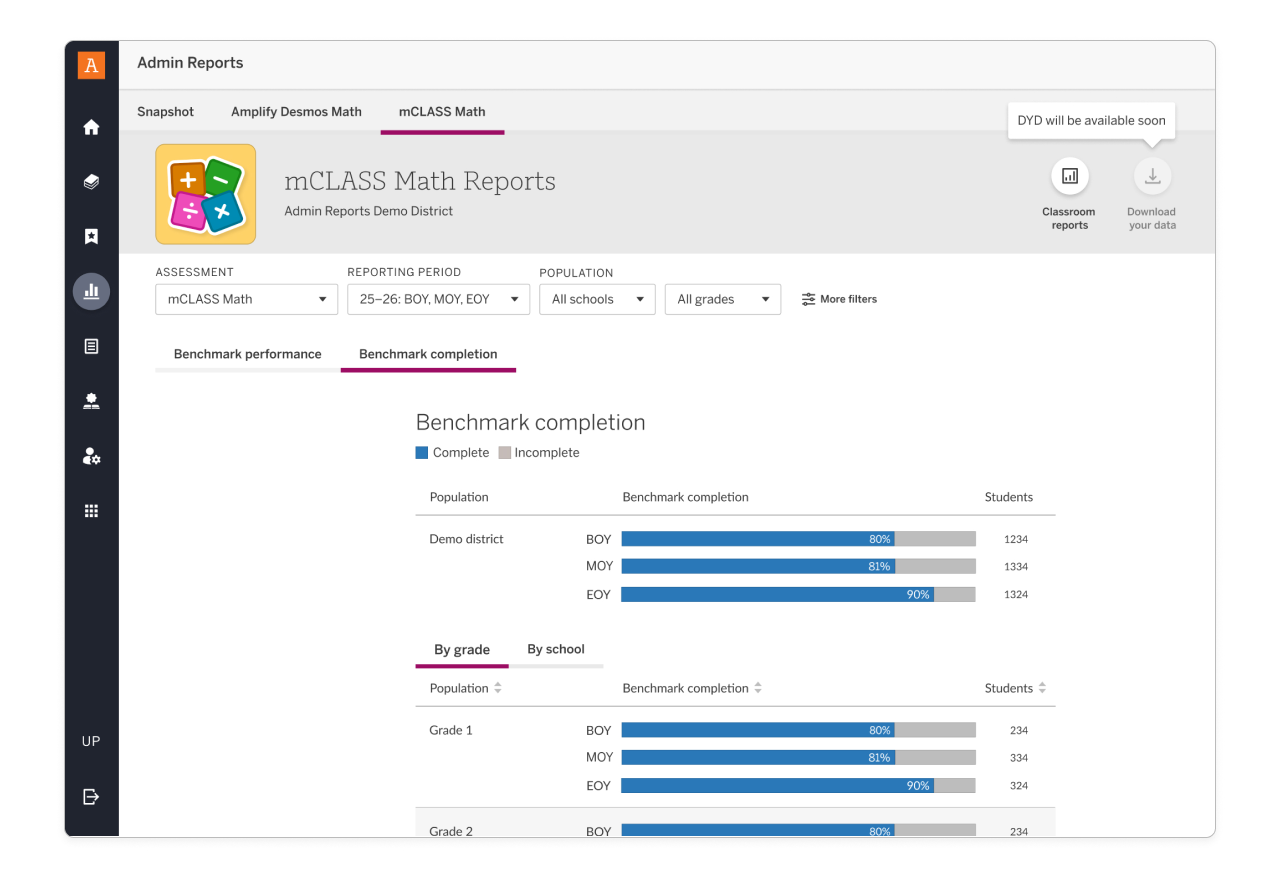Open the More filters control

(839, 298)
